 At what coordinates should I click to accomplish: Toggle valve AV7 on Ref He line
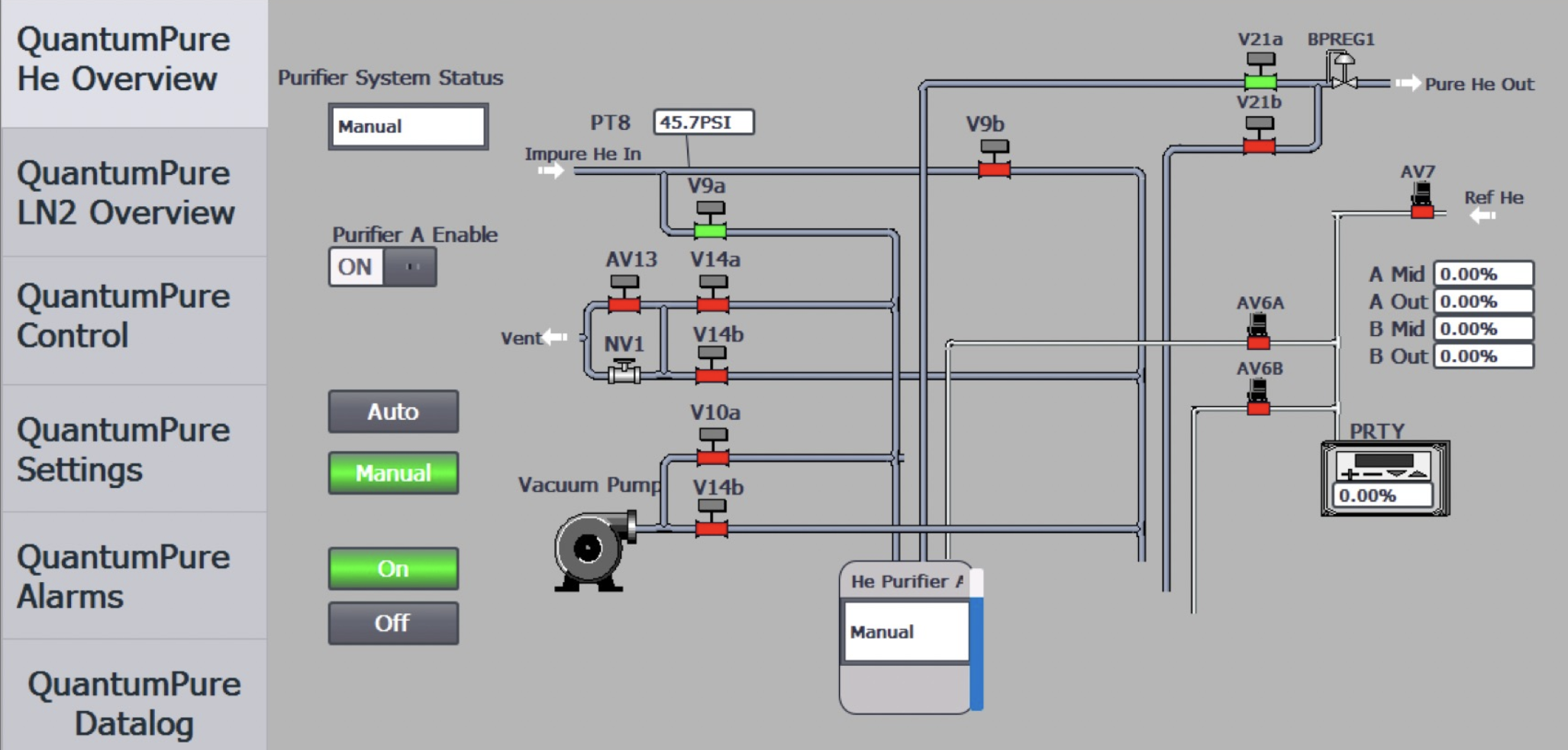(x=1421, y=201)
